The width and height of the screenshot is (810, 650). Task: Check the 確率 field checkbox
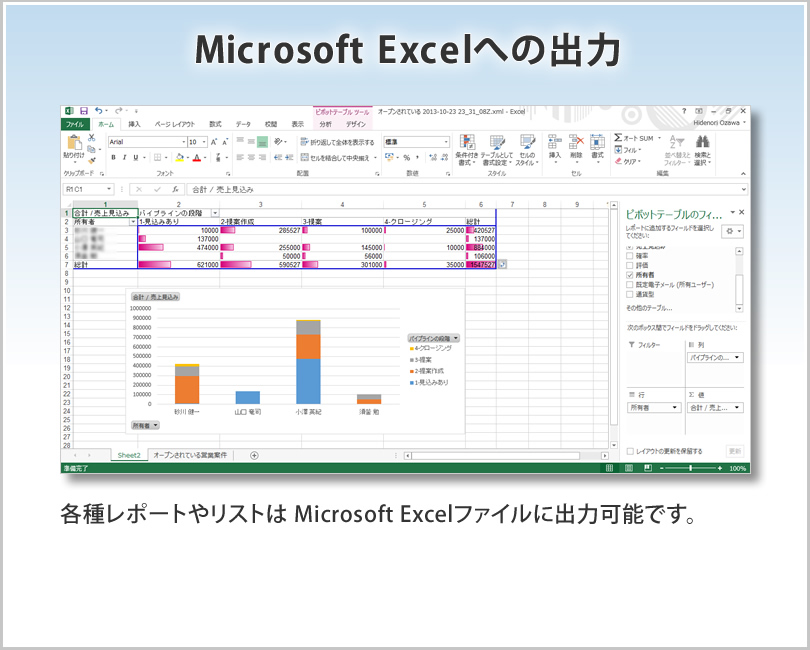629,256
